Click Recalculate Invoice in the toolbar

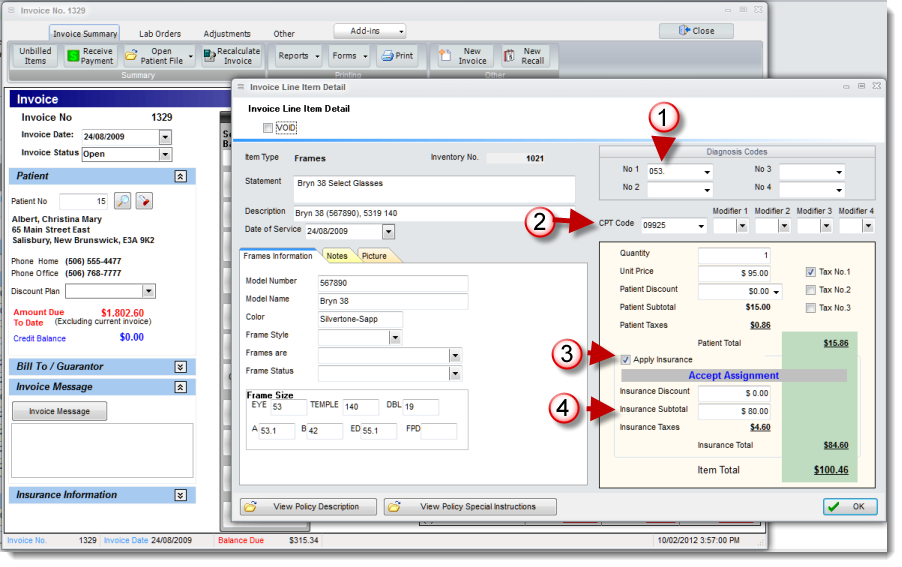click(232, 56)
